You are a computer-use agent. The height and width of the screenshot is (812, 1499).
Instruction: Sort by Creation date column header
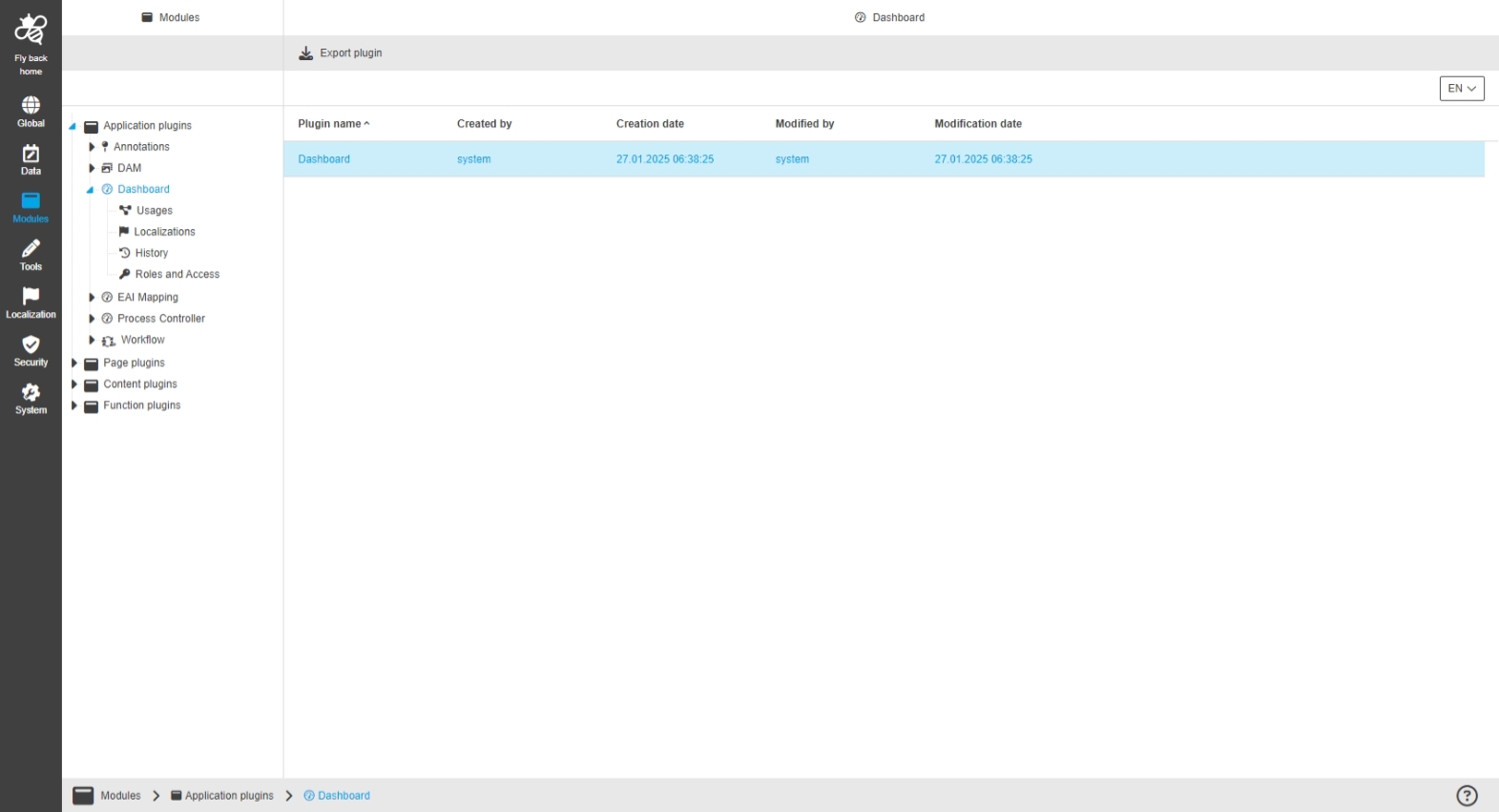pyautogui.click(x=650, y=124)
